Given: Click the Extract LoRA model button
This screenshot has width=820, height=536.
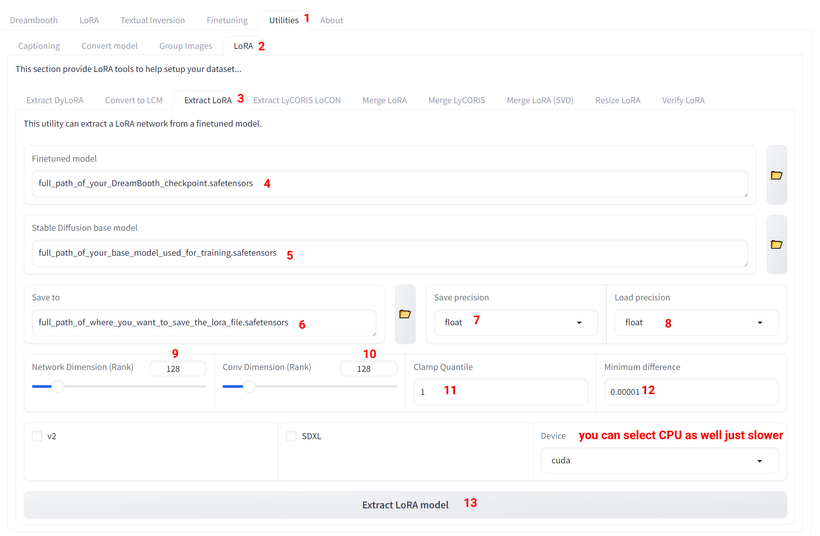Looking at the screenshot, I should click(x=405, y=505).
